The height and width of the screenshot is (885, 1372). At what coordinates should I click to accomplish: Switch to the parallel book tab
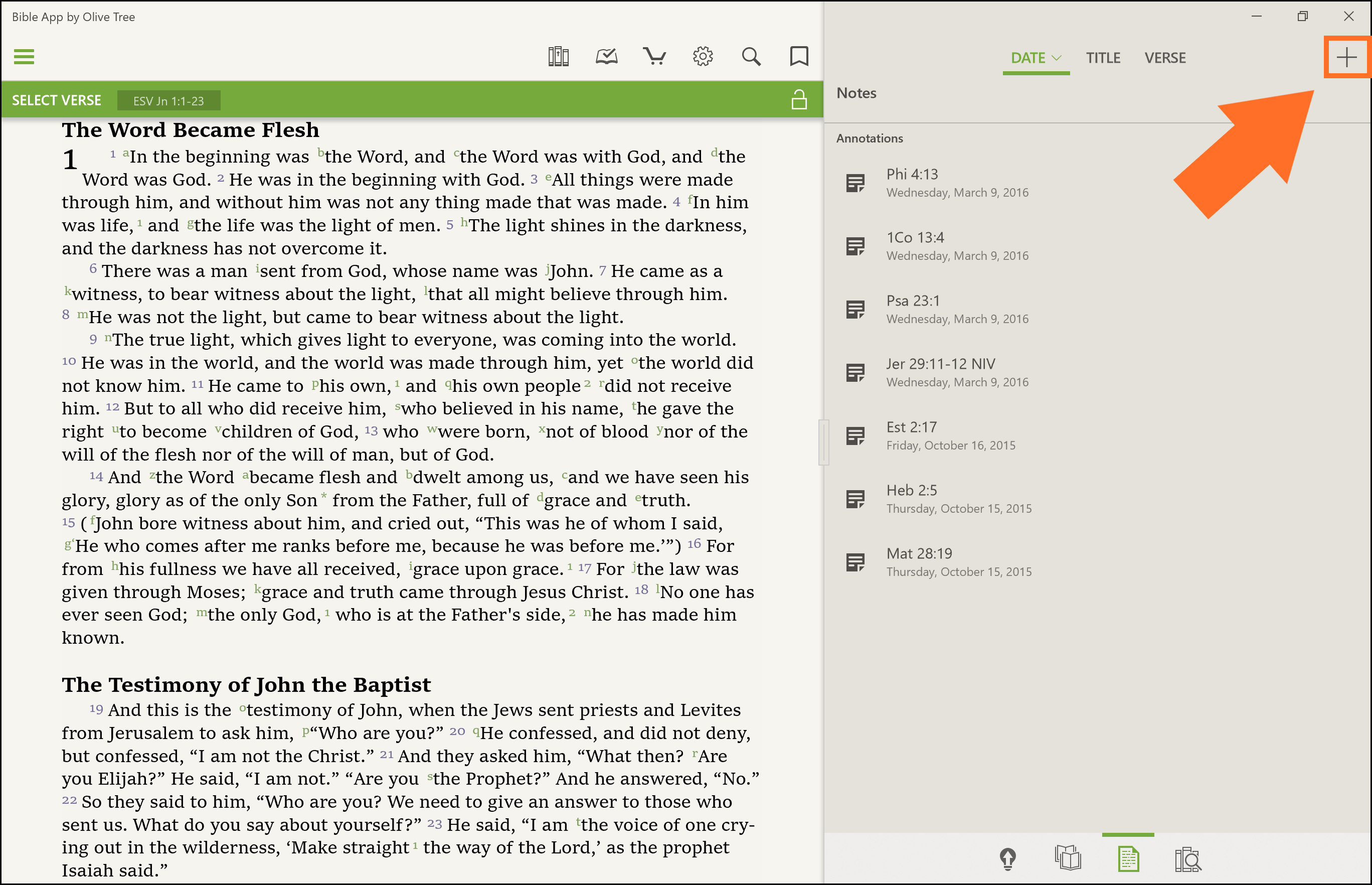(x=1068, y=859)
